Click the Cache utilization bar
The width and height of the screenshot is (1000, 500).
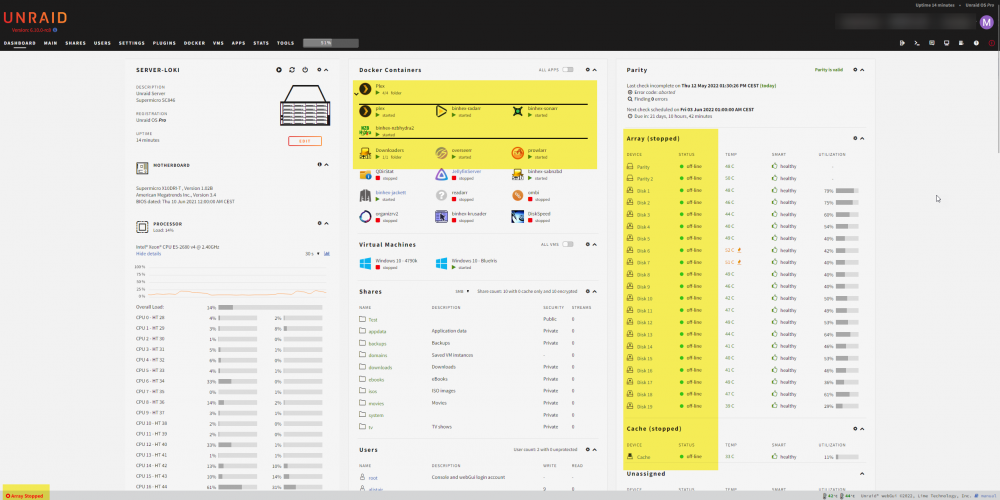[847, 457]
